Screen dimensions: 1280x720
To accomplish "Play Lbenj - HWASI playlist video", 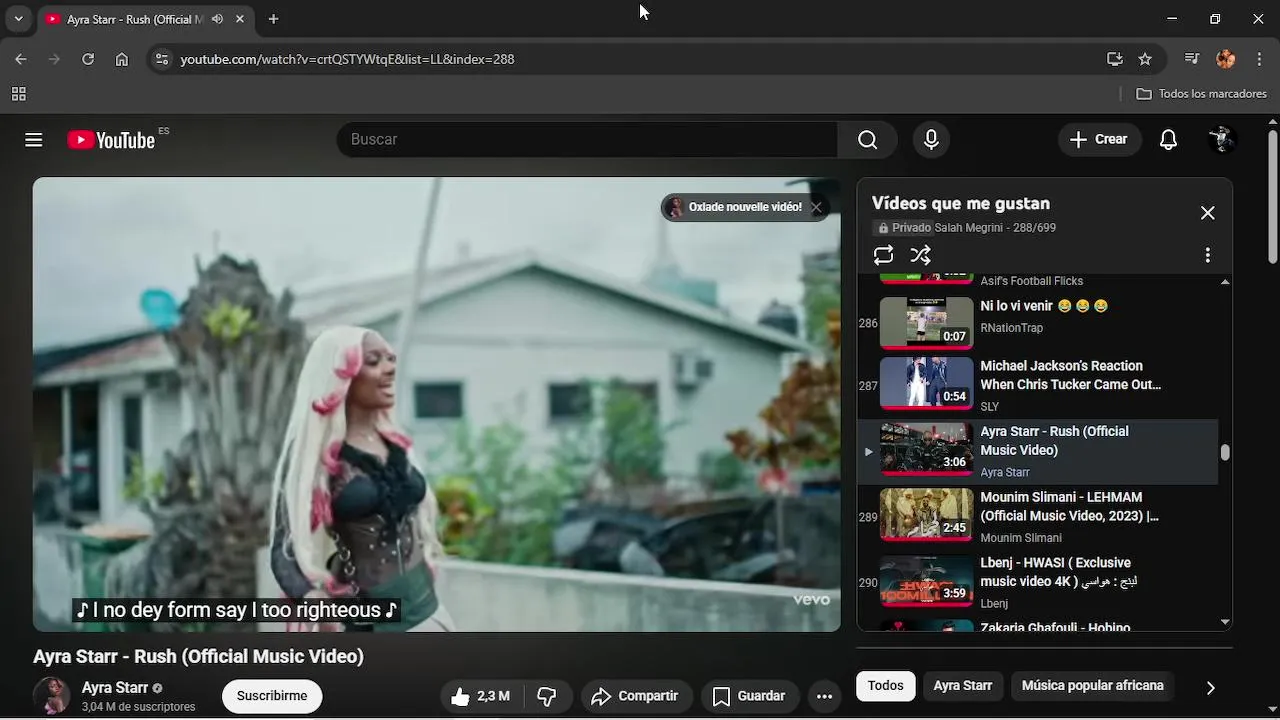I will pos(1038,583).
